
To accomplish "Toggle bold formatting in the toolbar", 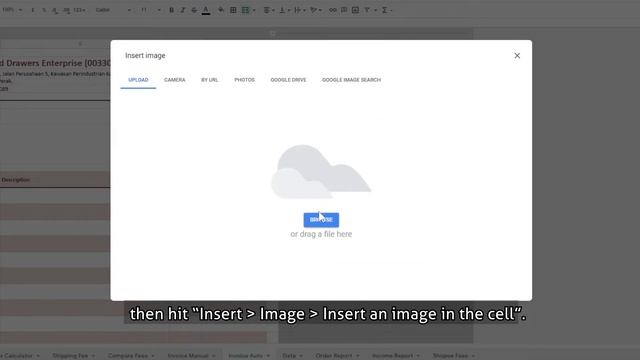I will pyautogui.click(x=171, y=10).
